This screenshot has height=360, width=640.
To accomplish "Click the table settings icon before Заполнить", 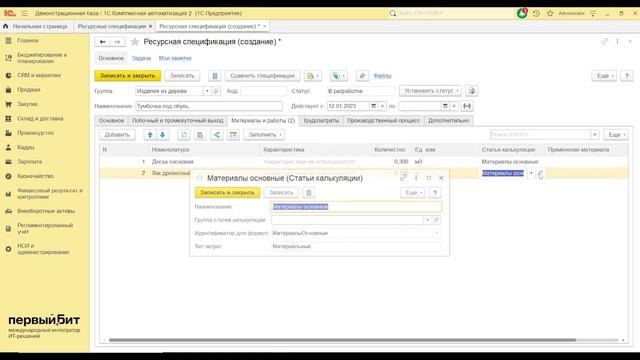I will coord(233,135).
